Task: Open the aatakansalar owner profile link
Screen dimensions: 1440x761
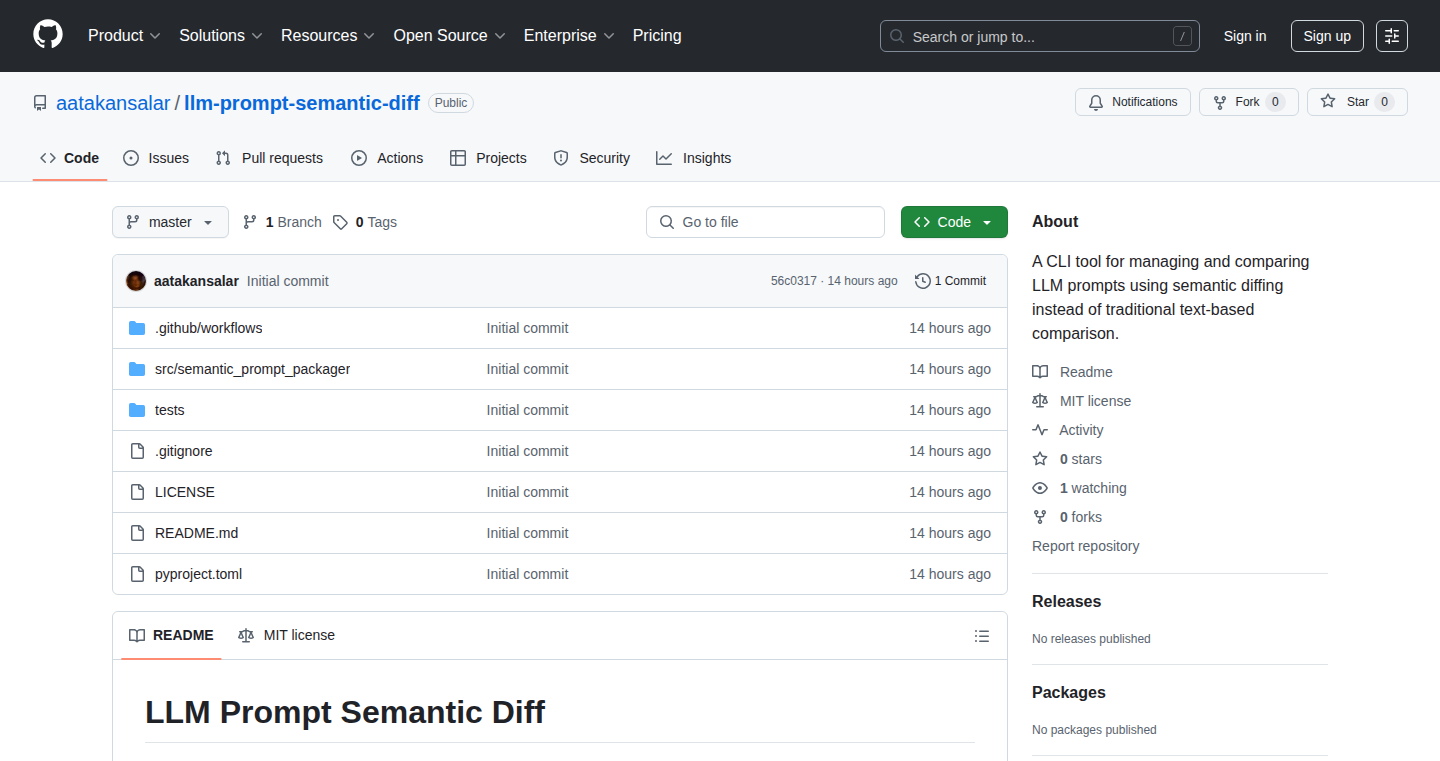Action: (113, 103)
